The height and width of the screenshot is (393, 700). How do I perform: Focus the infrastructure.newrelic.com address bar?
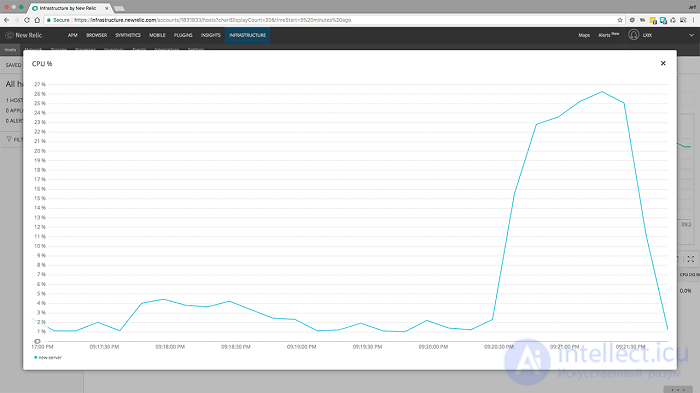coord(335,20)
